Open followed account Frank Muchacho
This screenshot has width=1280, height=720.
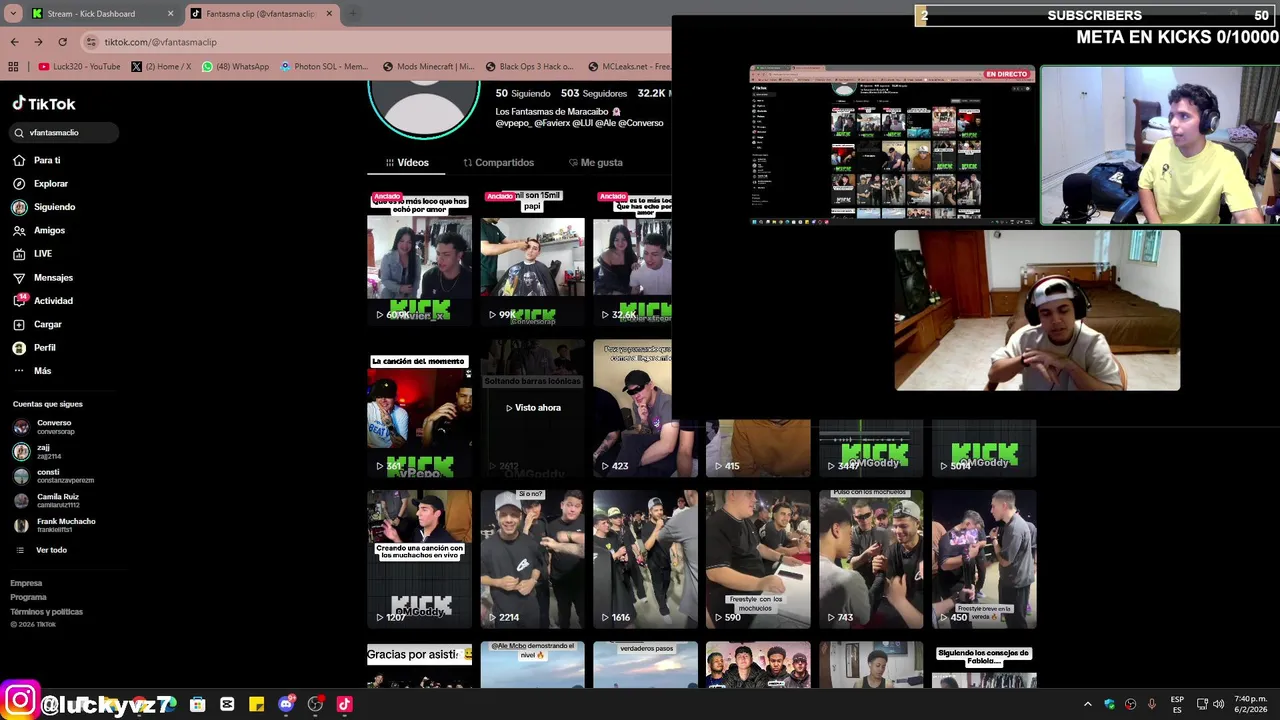tap(54, 525)
